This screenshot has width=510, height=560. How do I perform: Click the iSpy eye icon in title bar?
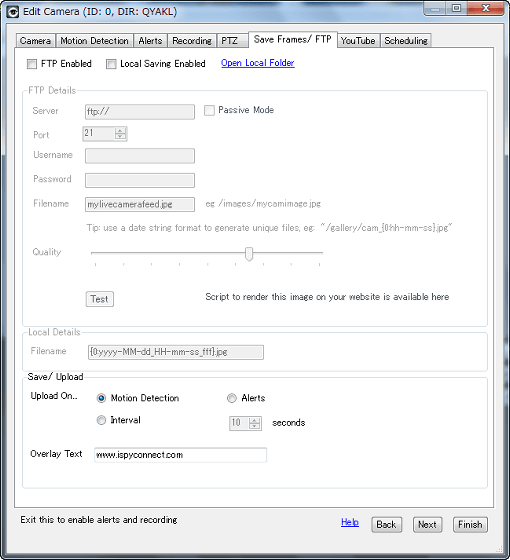pos(13,11)
